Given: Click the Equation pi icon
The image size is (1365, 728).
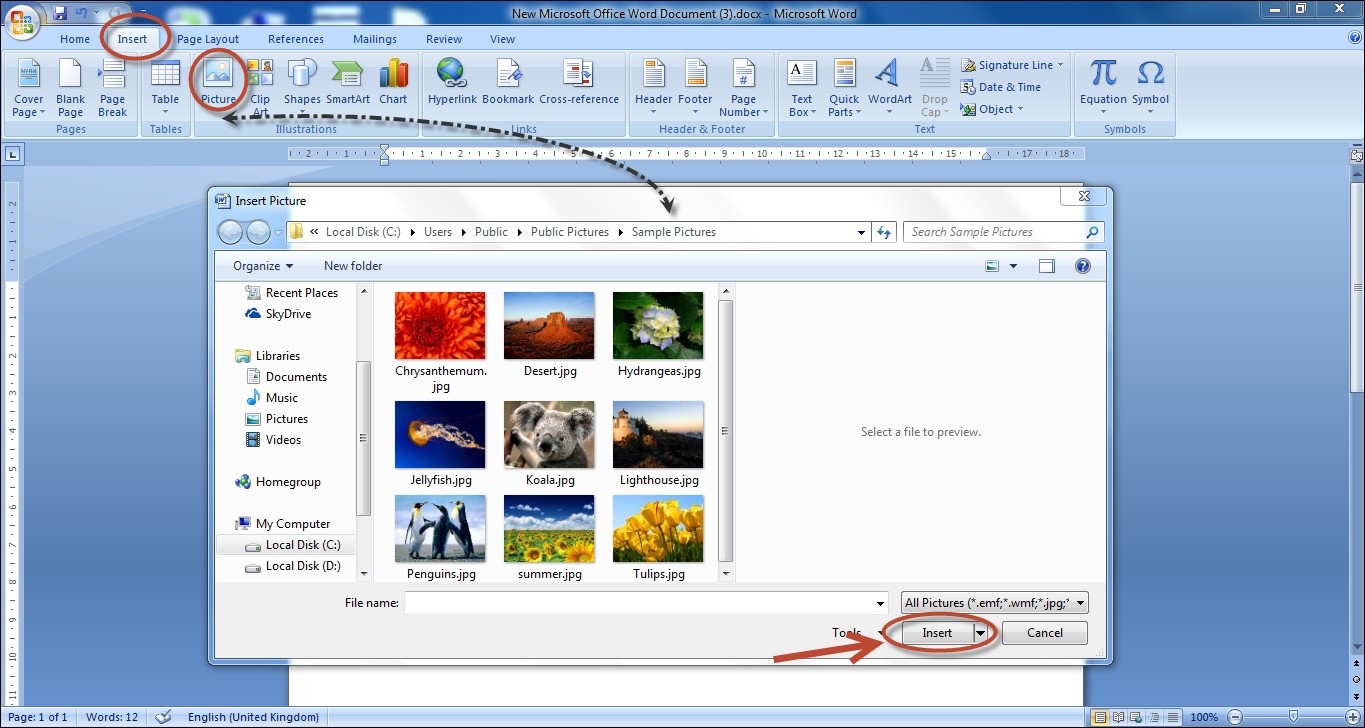Looking at the screenshot, I should point(1103,75).
